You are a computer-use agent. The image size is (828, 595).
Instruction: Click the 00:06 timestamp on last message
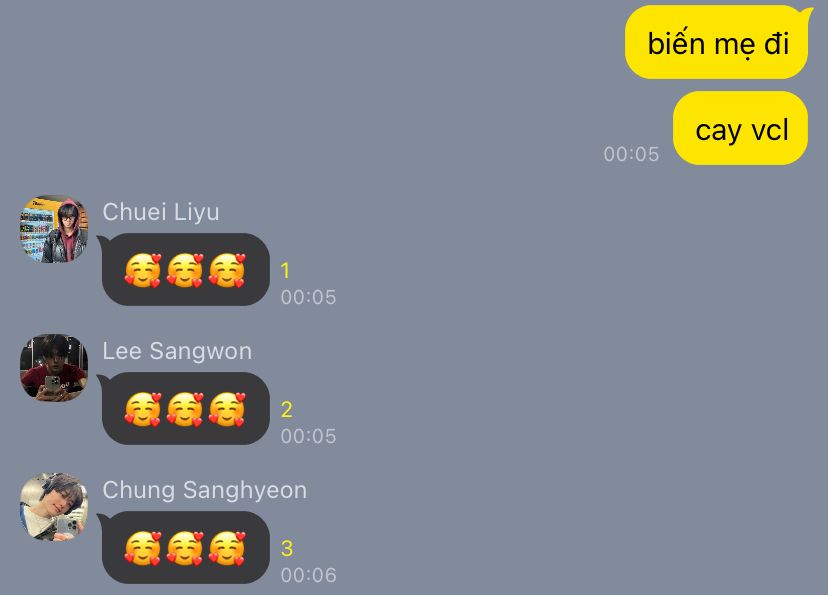pos(308,575)
